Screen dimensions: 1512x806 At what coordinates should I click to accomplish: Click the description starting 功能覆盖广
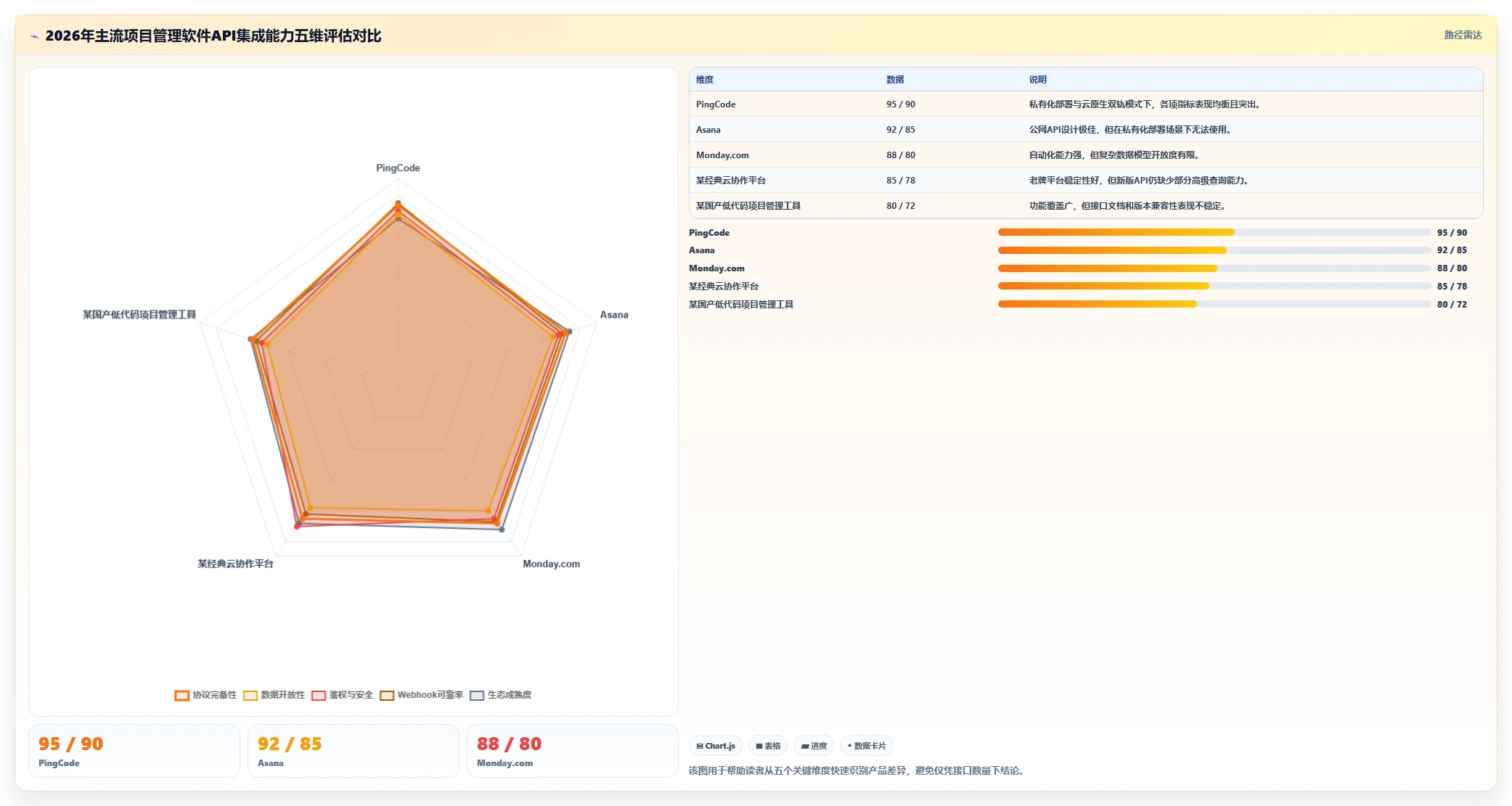(1127, 206)
